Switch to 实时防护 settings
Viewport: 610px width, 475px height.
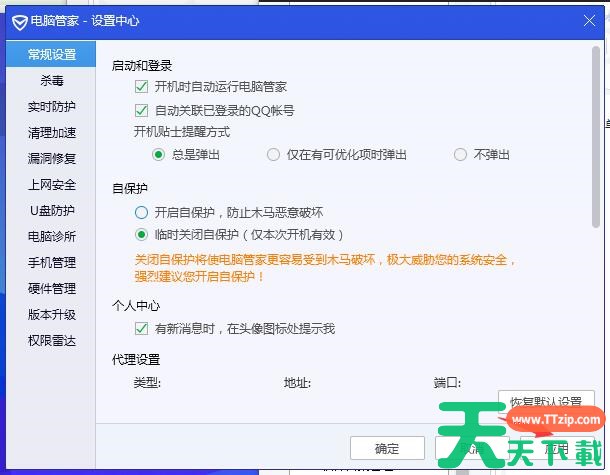[x=51, y=107]
